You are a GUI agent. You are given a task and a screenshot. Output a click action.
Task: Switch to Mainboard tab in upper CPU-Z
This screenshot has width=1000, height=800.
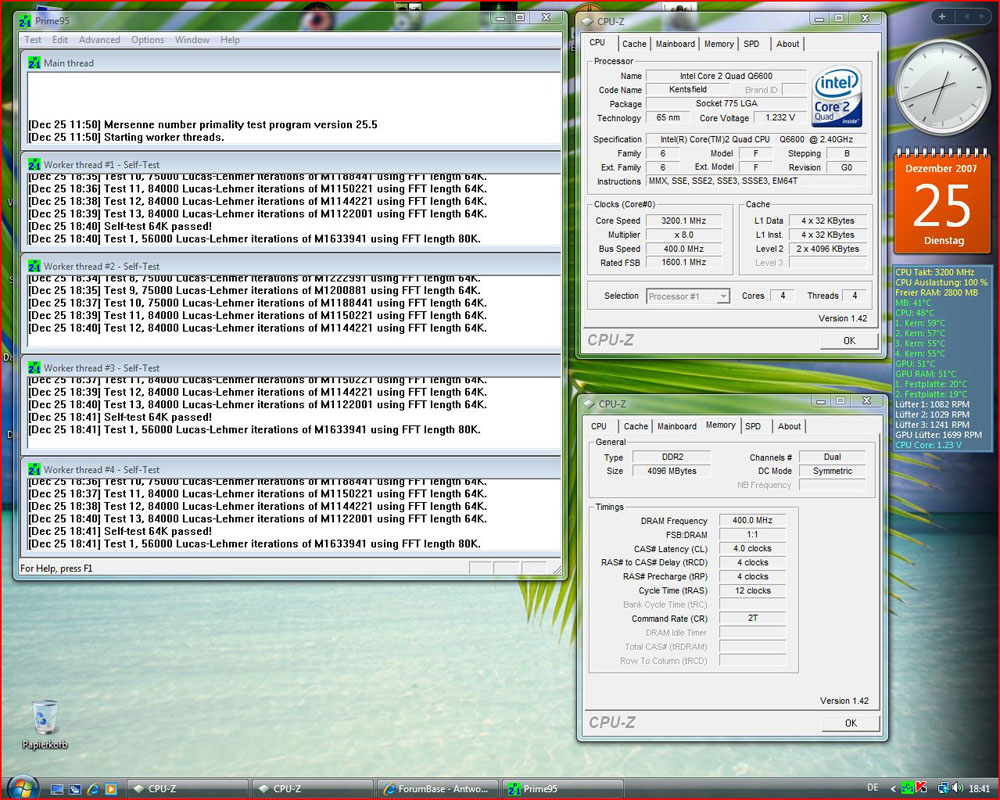point(675,44)
